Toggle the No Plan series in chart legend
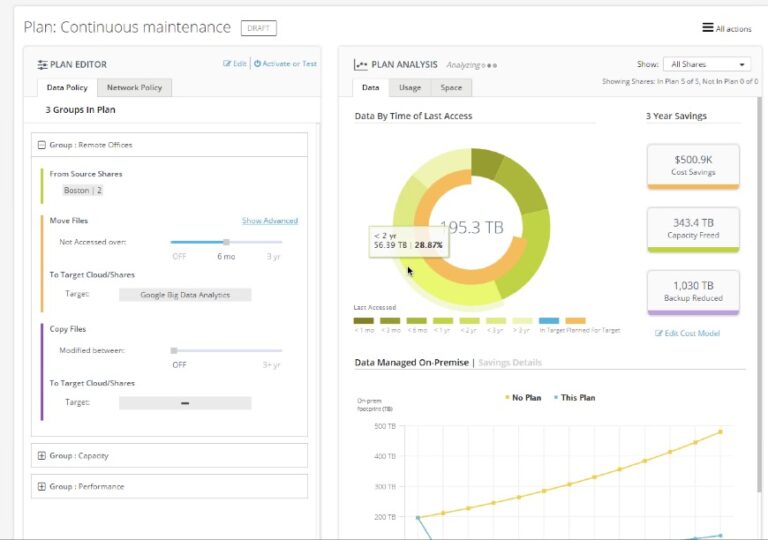This screenshot has width=768, height=540. [524, 398]
